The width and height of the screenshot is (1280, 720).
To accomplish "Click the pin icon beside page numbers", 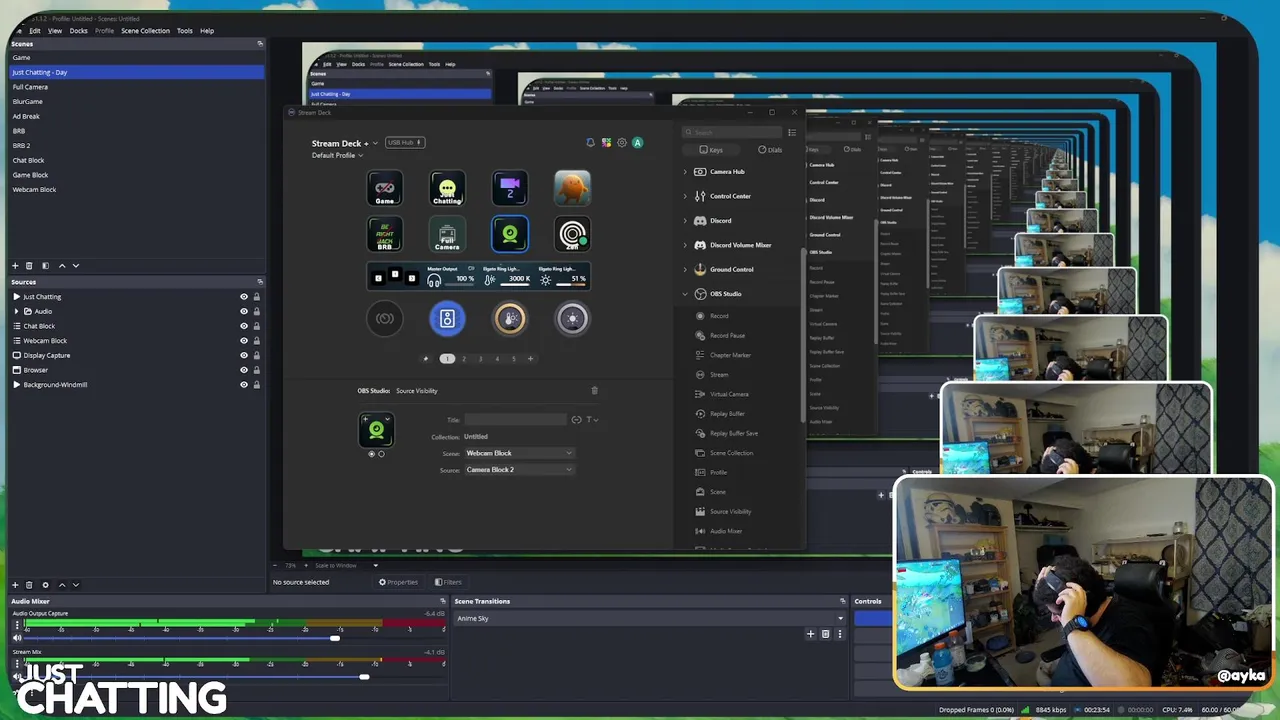I will pos(426,358).
